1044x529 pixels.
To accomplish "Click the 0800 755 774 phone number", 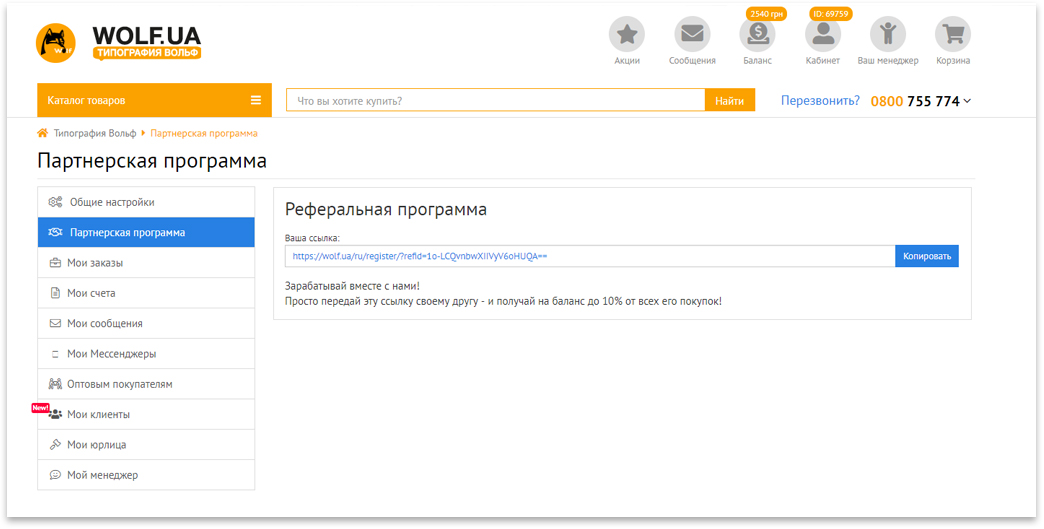I will coord(915,101).
